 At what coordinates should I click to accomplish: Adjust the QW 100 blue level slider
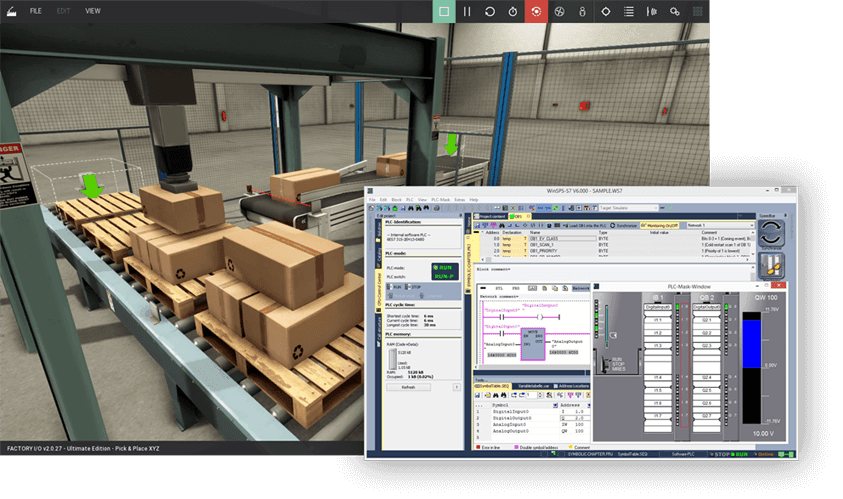(x=751, y=344)
